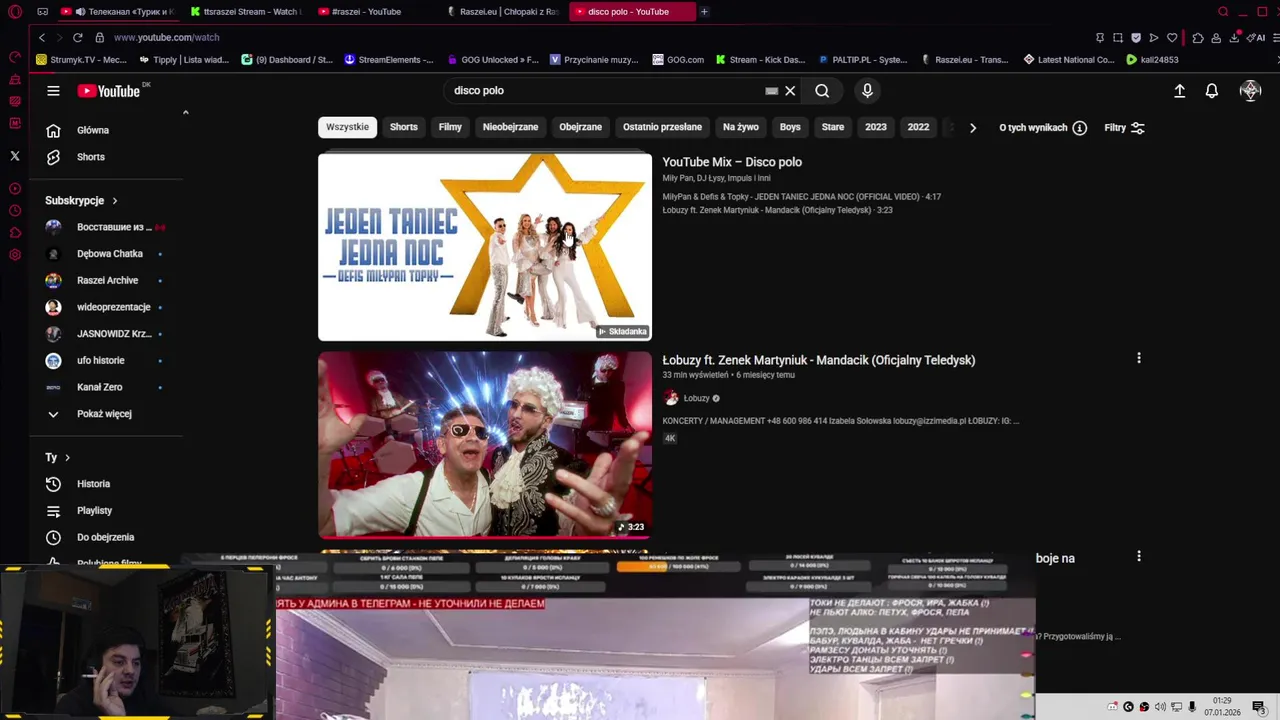
Task: Start voice search with the microphone
Action: click(867, 91)
